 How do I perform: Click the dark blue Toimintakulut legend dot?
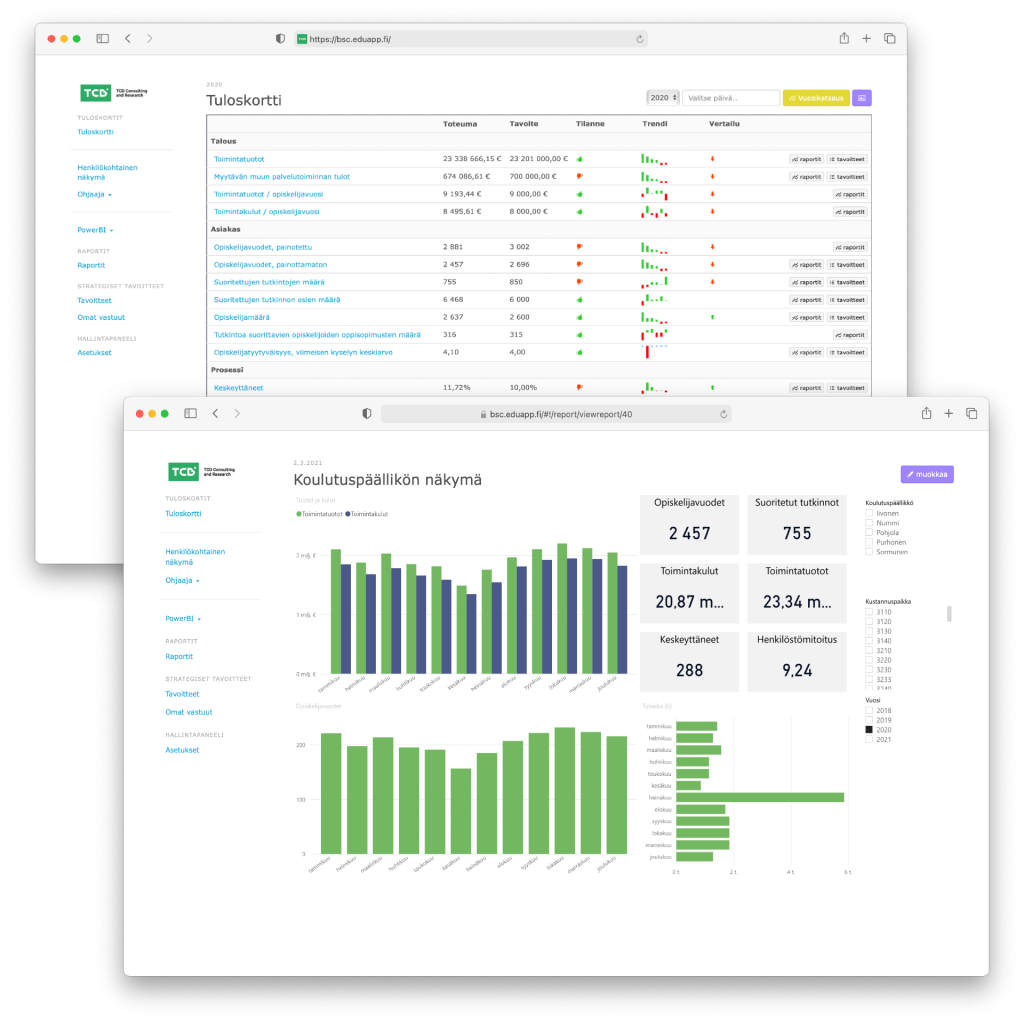[347, 514]
